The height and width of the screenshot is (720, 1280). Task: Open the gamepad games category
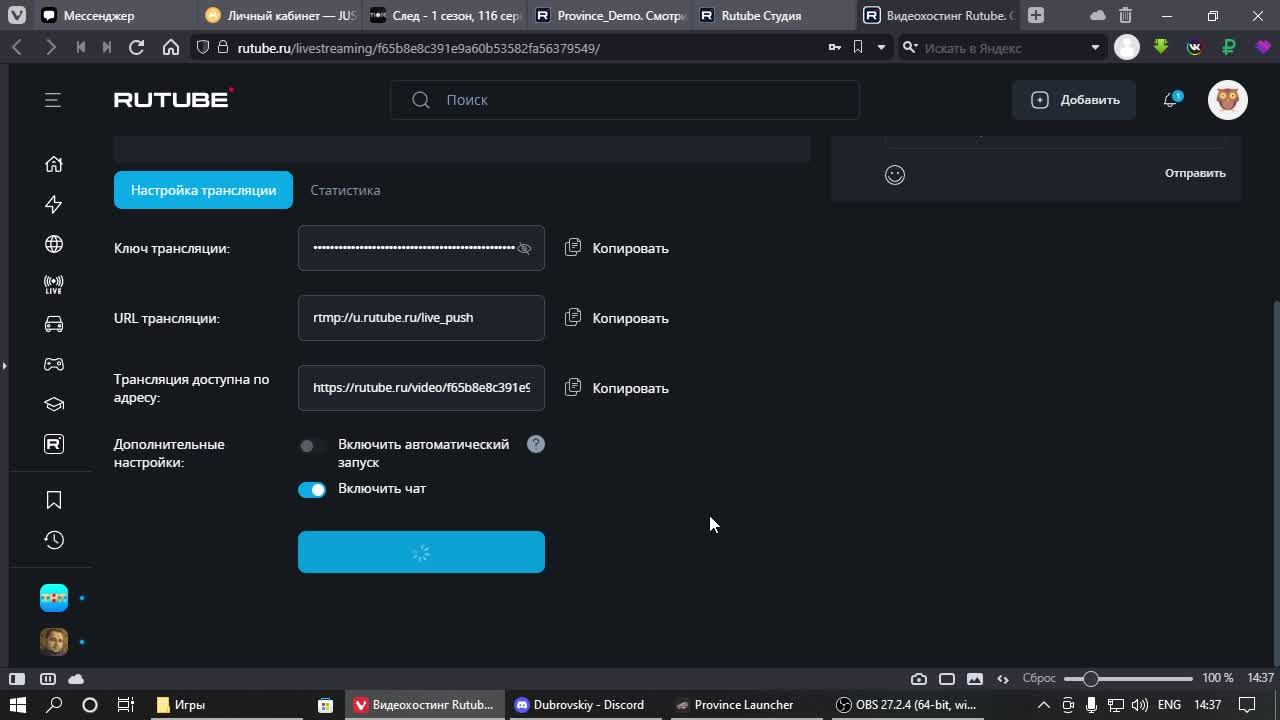(x=54, y=364)
